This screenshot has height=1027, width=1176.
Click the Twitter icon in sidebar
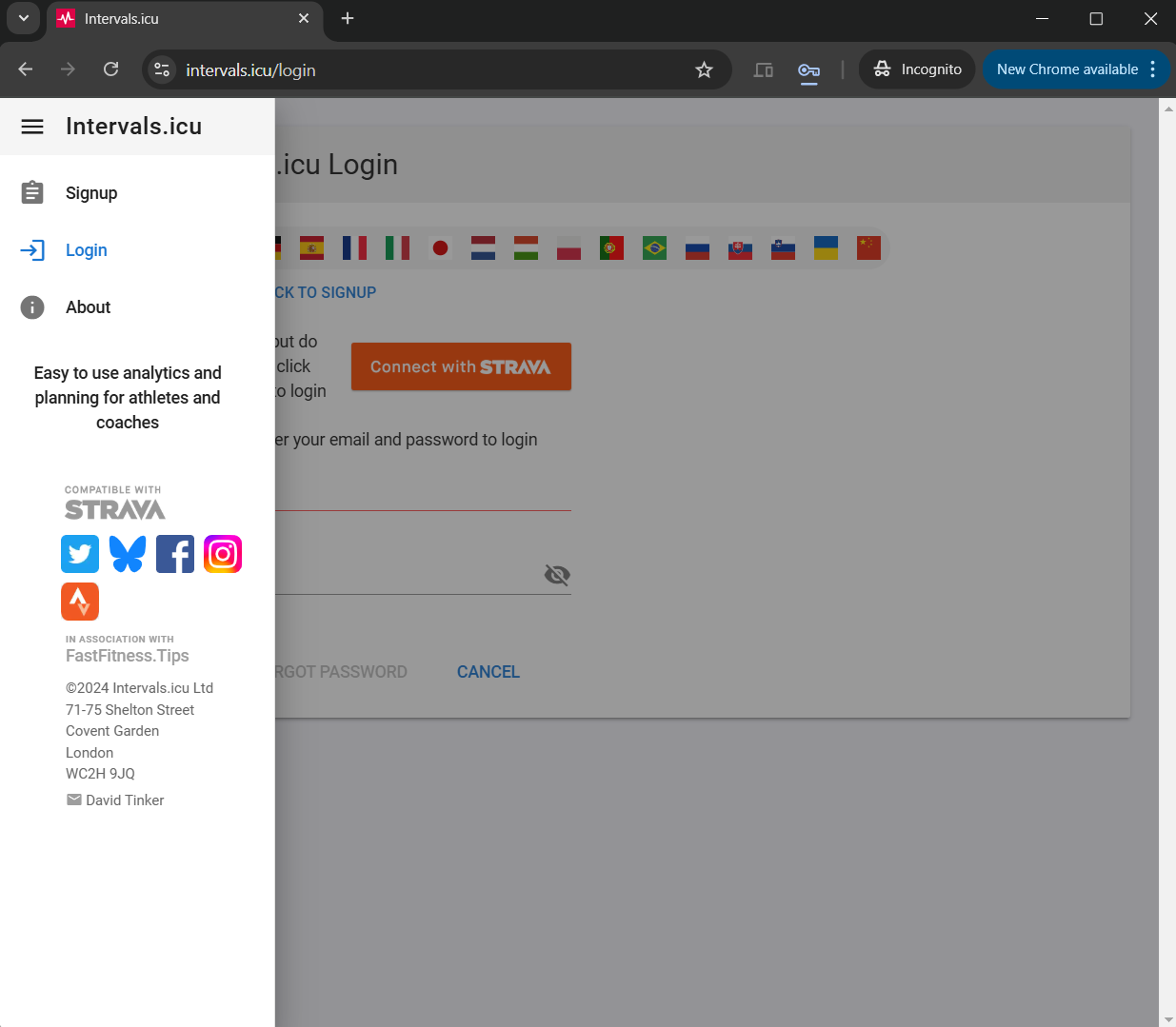(x=80, y=554)
